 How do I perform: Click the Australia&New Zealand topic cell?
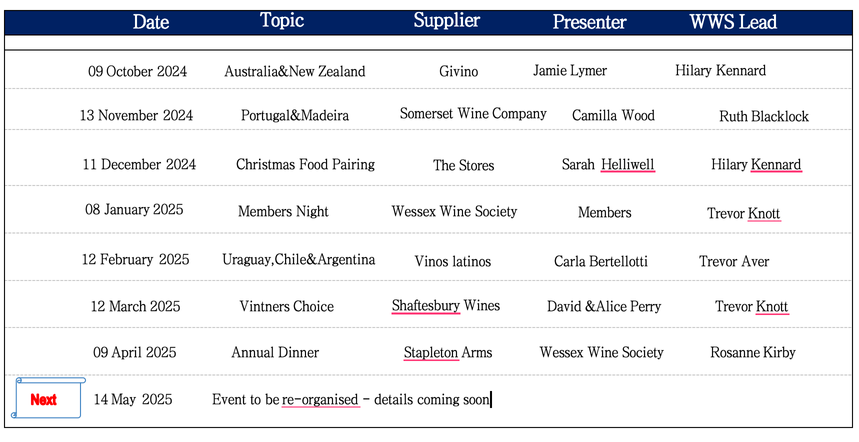coord(295,71)
